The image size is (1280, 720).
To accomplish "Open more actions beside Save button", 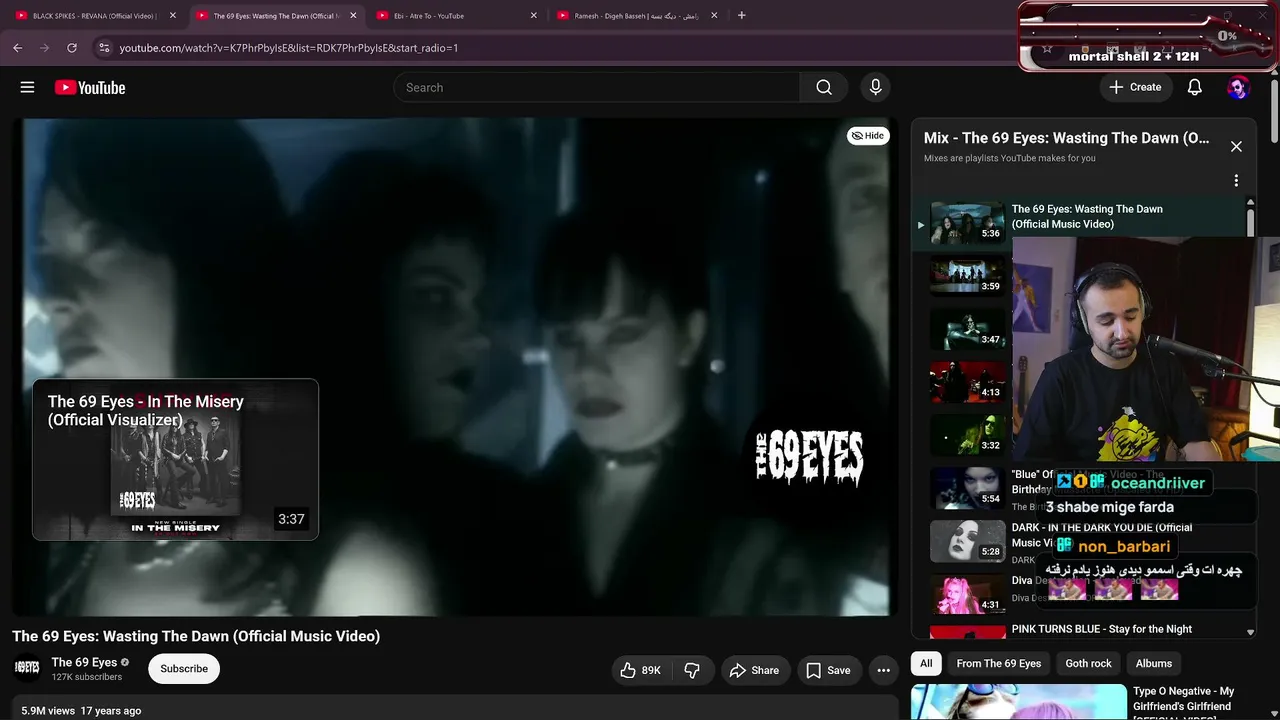I will pyautogui.click(x=883, y=670).
